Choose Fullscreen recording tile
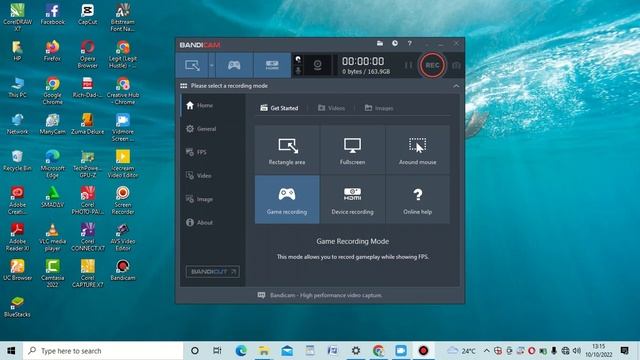Image resolution: width=640 pixels, height=360 pixels. [x=352, y=150]
